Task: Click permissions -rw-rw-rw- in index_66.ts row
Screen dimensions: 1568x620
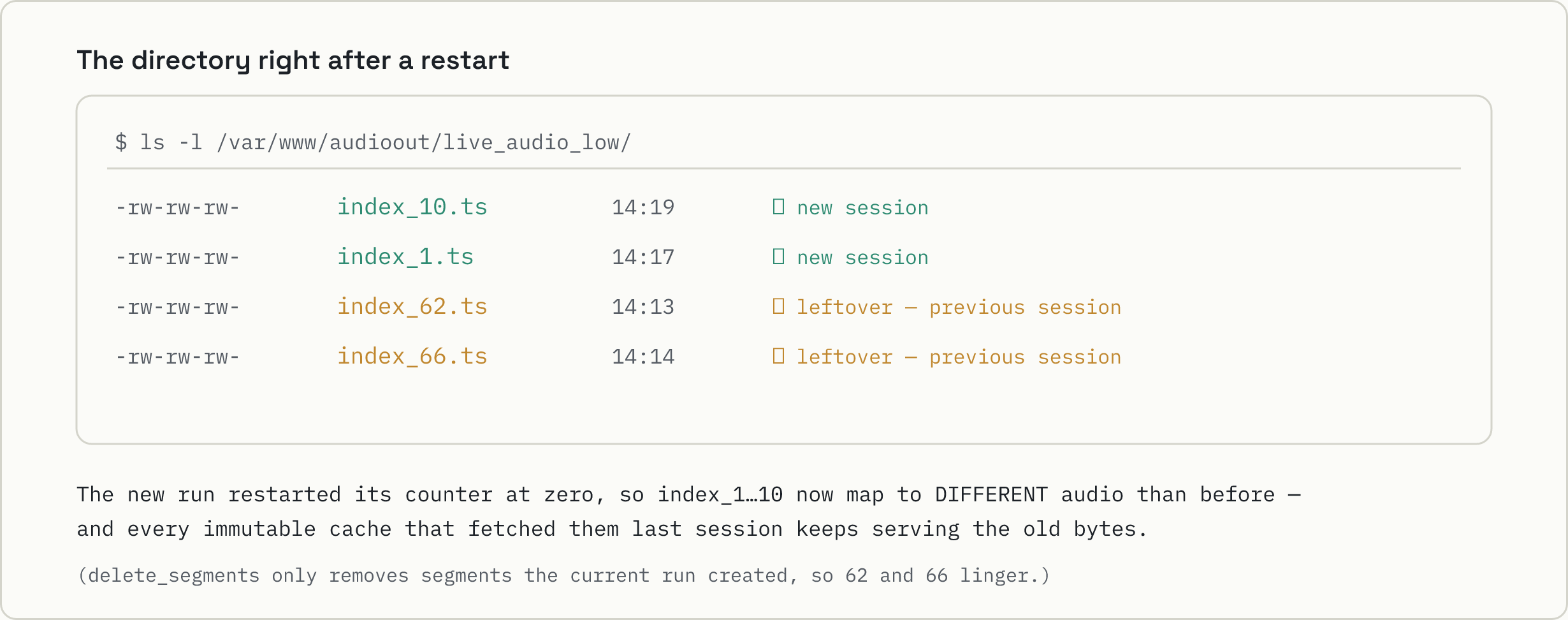Action: pyautogui.click(x=177, y=357)
